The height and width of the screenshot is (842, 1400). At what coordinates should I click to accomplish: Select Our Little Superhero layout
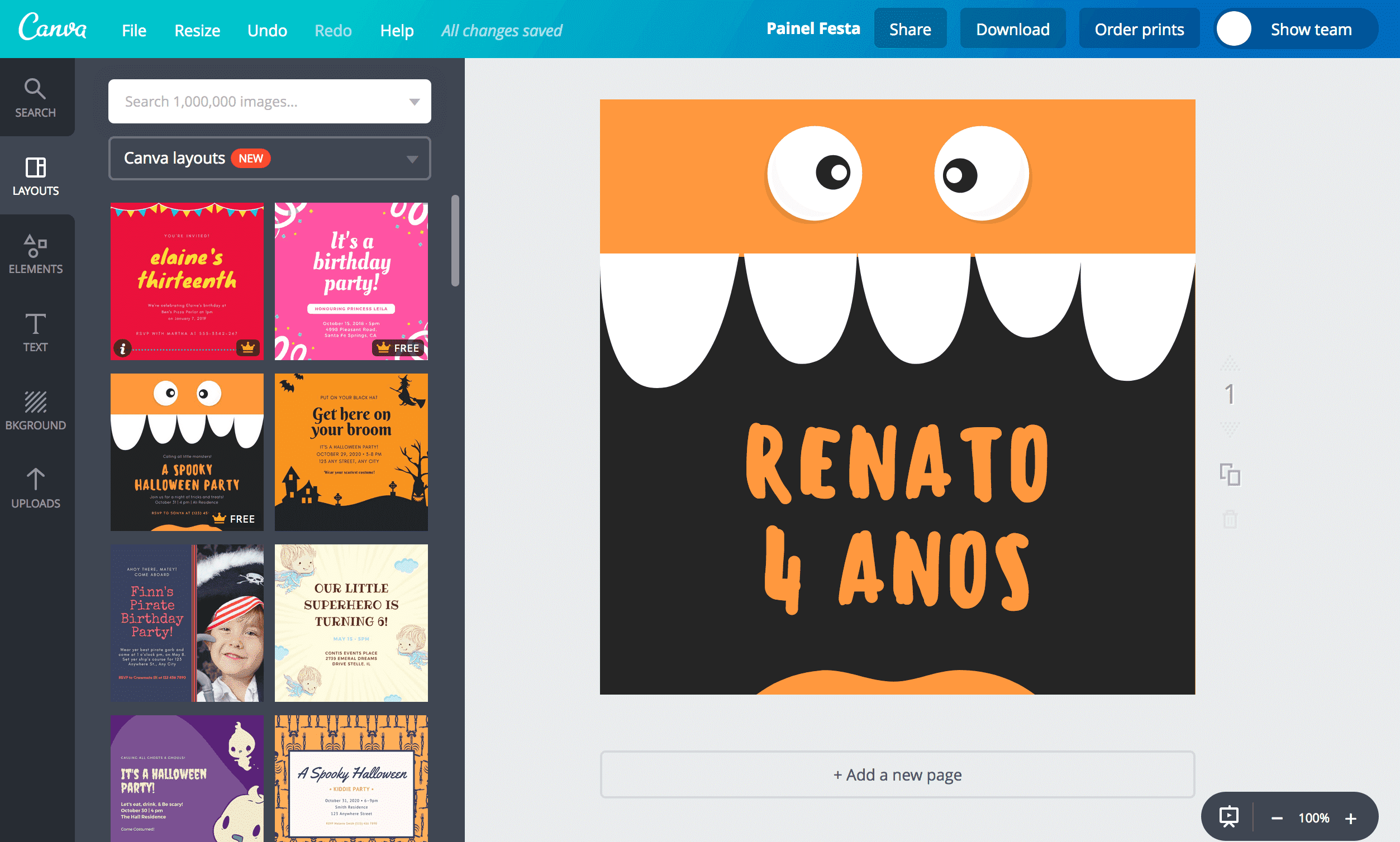(x=351, y=623)
